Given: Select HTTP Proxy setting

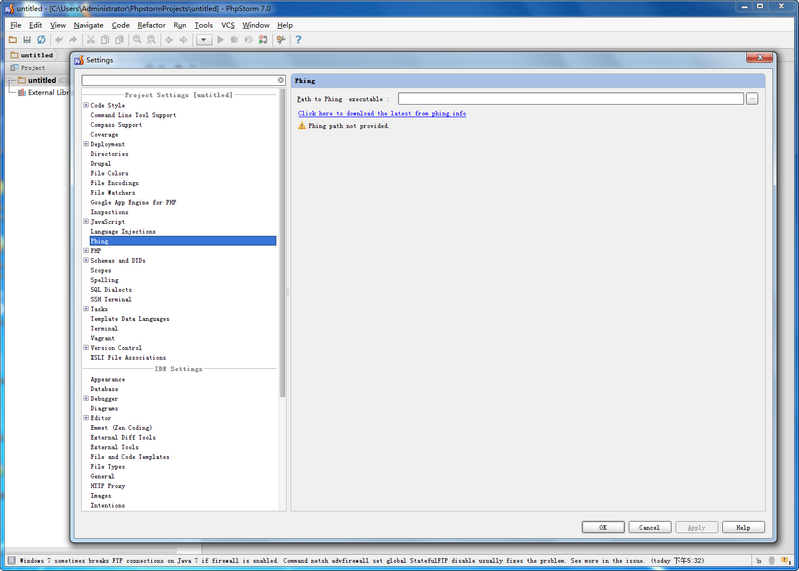Looking at the screenshot, I should pyautogui.click(x=108, y=485).
